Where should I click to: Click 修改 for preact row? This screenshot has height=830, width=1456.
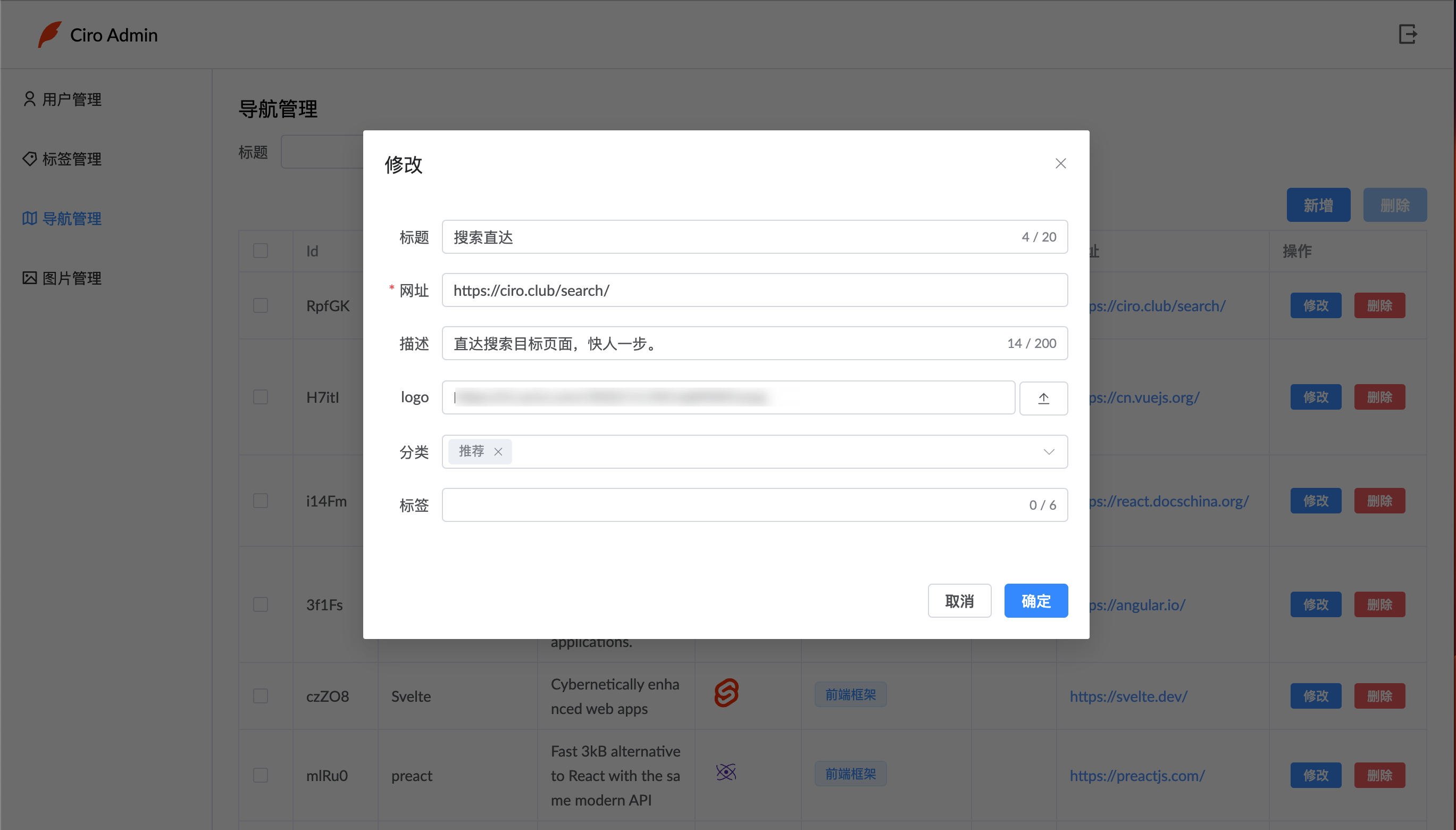1316,775
